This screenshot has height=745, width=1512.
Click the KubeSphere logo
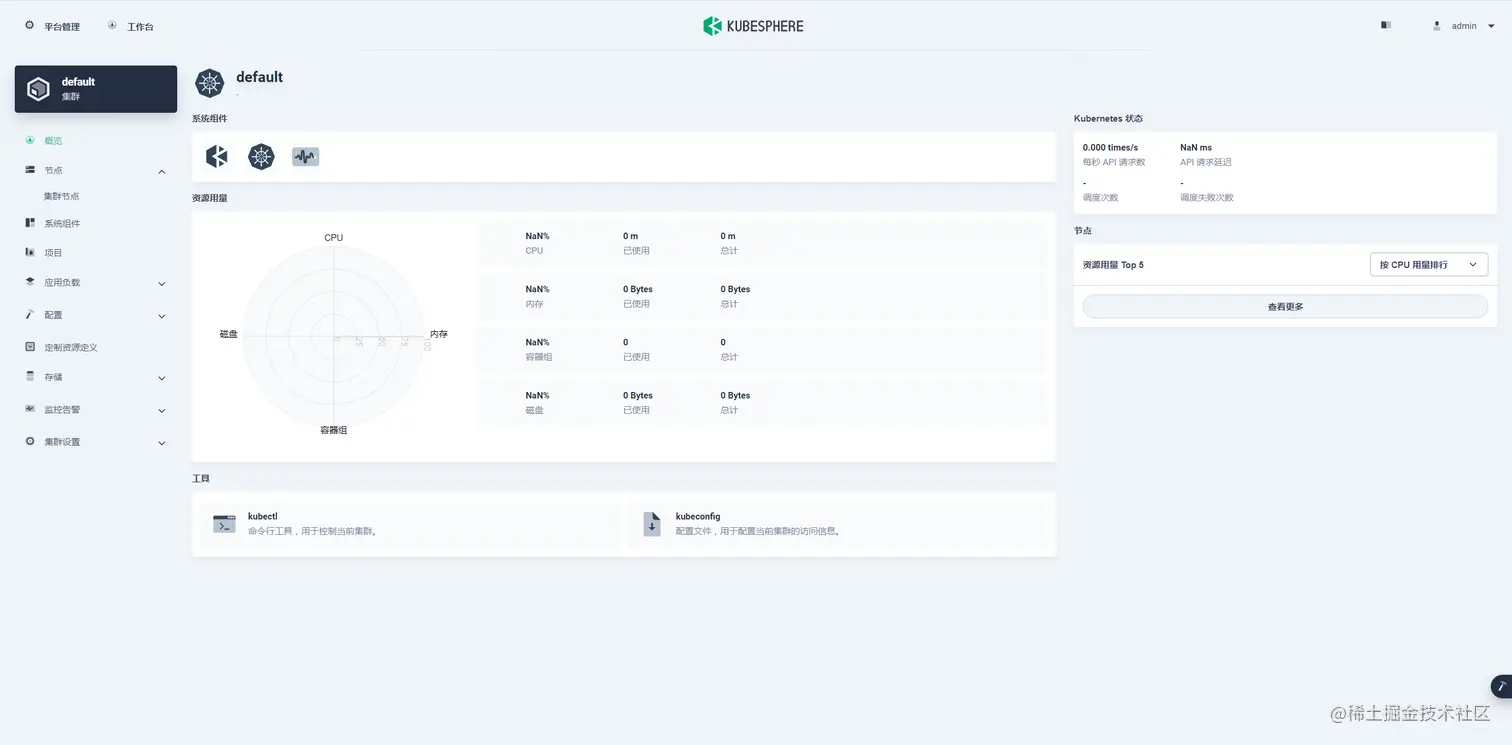click(753, 26)
